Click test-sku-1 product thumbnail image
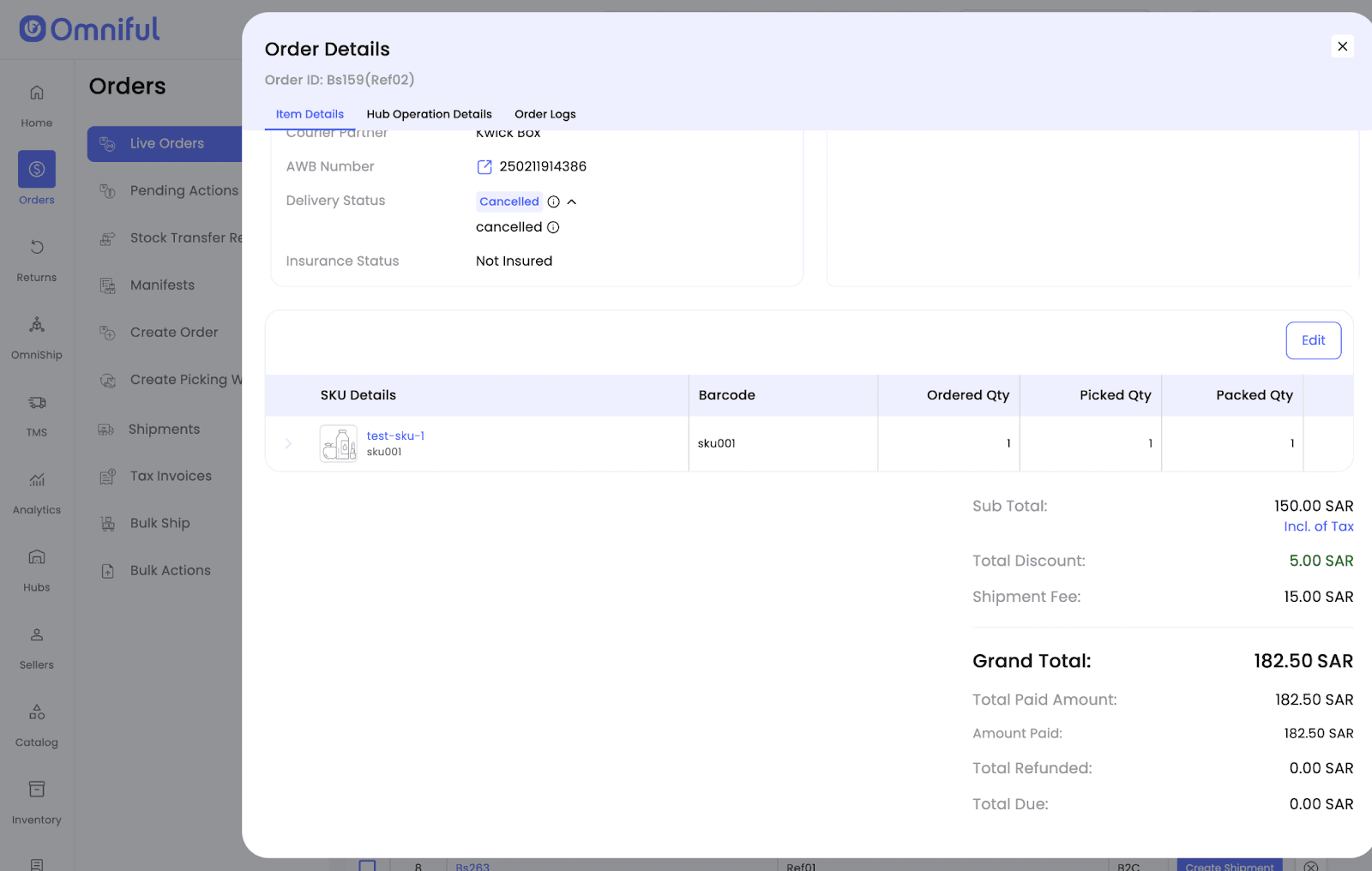1372x871 pixels. click(x=338, y=444)
